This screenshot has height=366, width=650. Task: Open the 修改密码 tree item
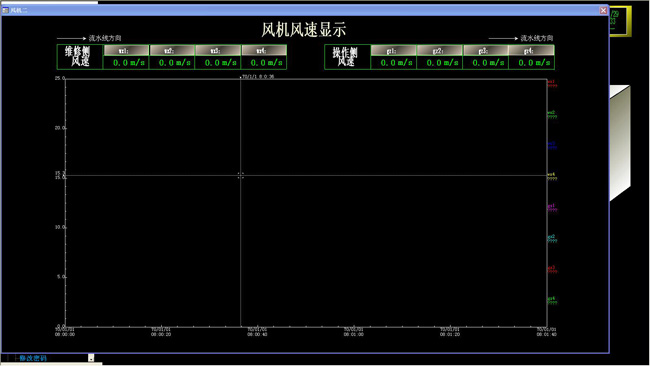pyautogui.click(x=33, y=358)
